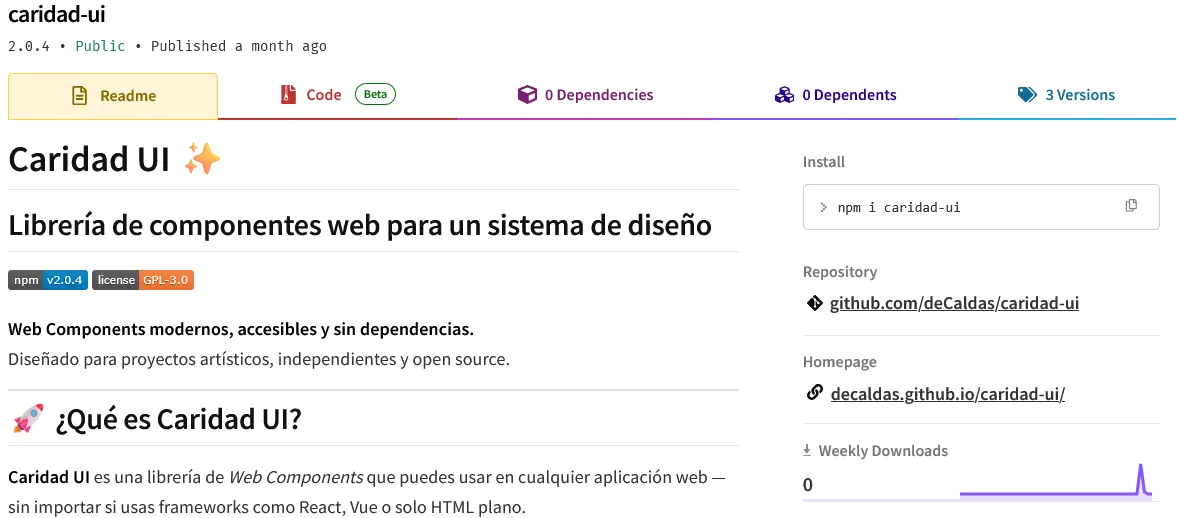
Task: Click the npm i caridad-ui install box
Action: coord(960,207)
